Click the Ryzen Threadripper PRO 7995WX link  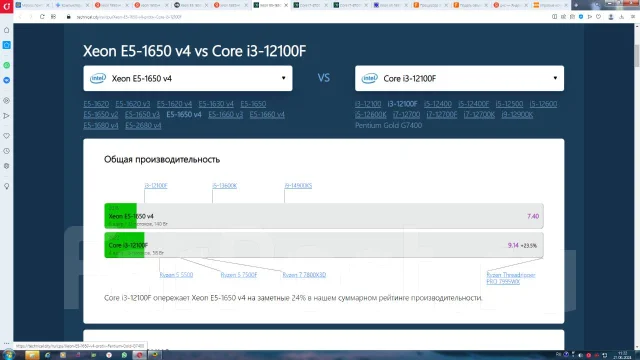tap(511, 278)
